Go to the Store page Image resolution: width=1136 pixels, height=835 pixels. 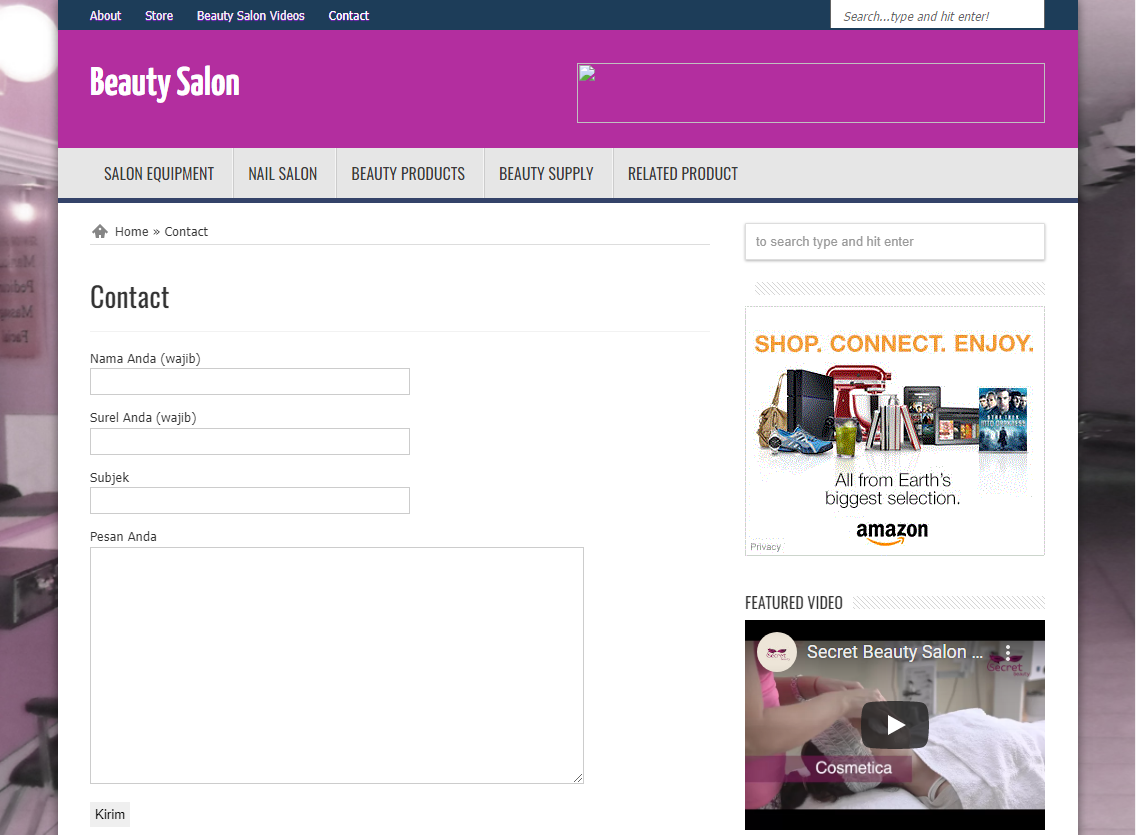click(159, 16)
